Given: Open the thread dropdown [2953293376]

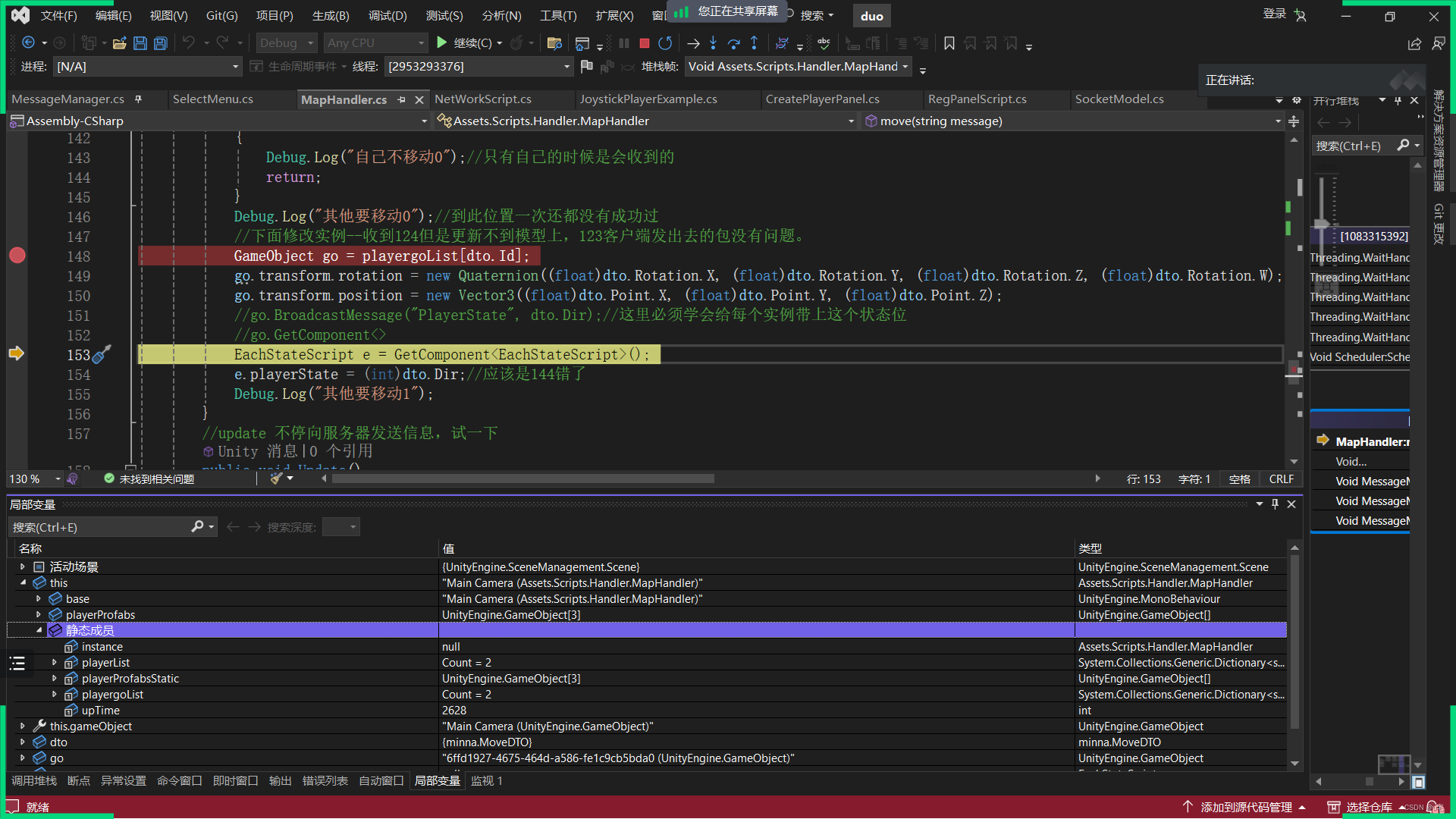Looking at the screenshot, I should (566, 67).
